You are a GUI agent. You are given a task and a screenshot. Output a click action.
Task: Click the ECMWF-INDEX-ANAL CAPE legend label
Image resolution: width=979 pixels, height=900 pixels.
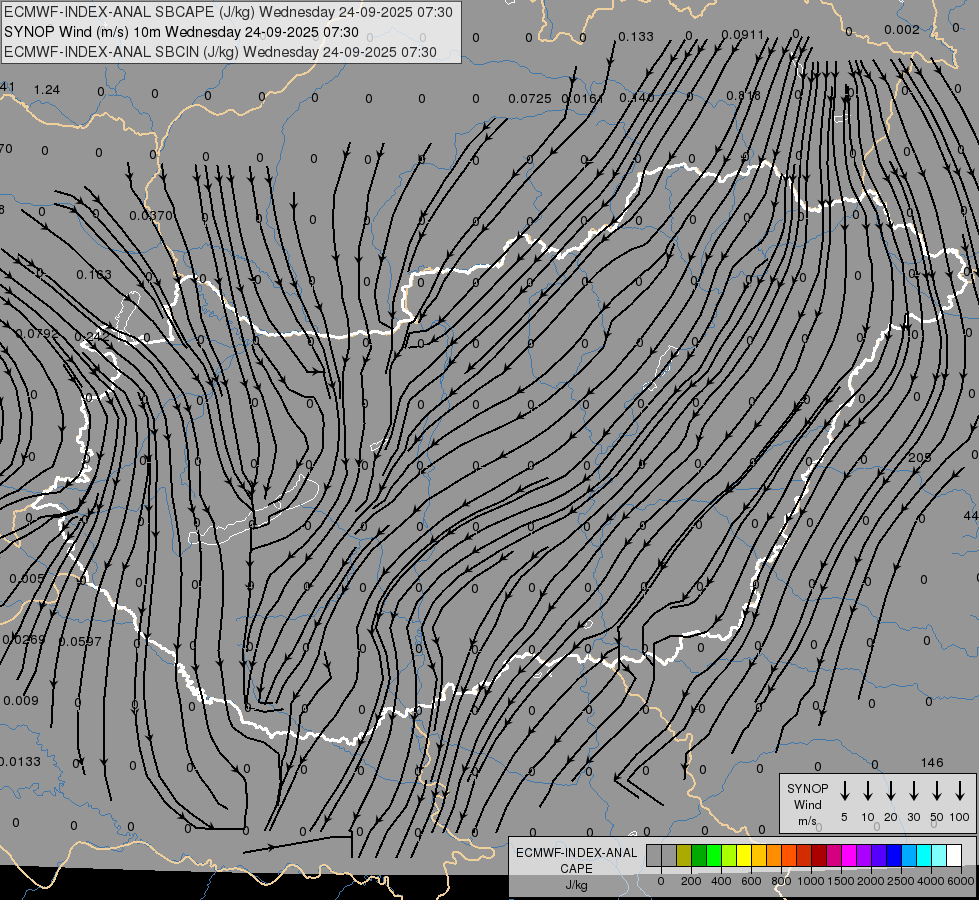pos(576,861)
